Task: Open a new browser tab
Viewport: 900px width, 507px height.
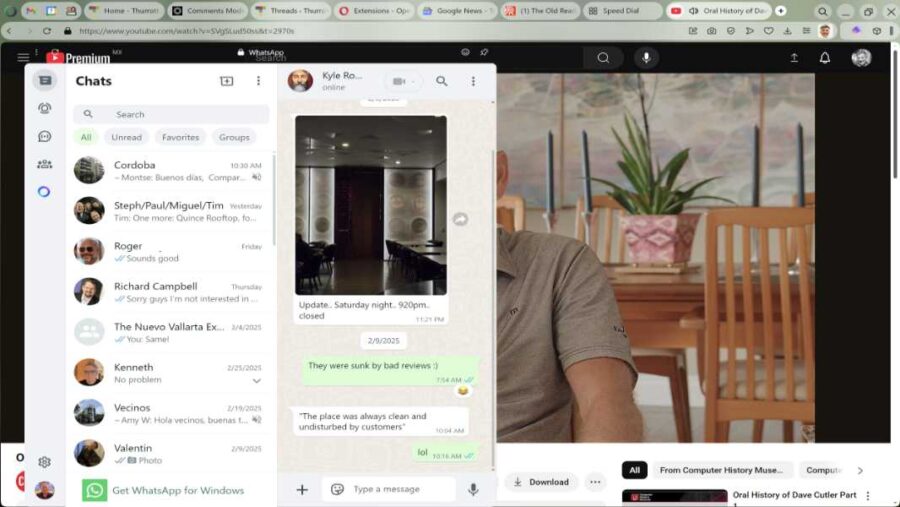Action: pyautogui.click(x=781, y=11)
